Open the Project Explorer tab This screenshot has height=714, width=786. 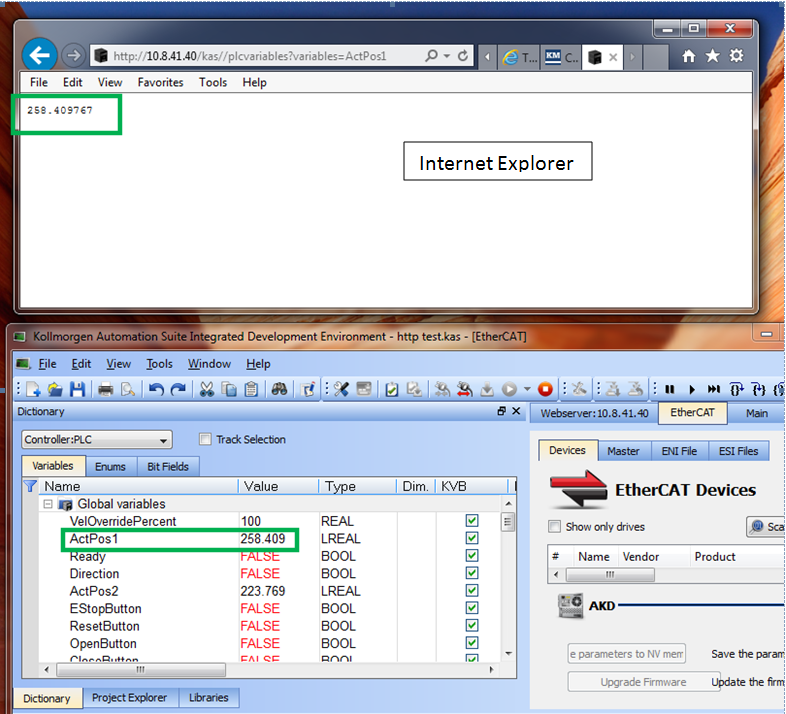point(129,697)
